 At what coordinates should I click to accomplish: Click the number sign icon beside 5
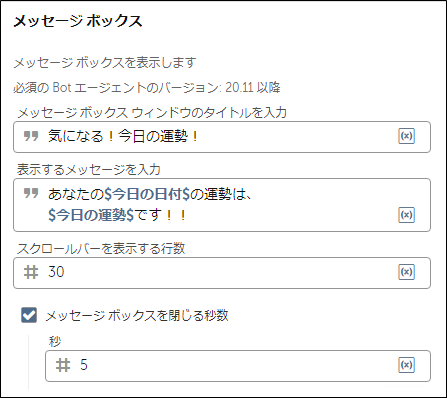coord(63,365)
